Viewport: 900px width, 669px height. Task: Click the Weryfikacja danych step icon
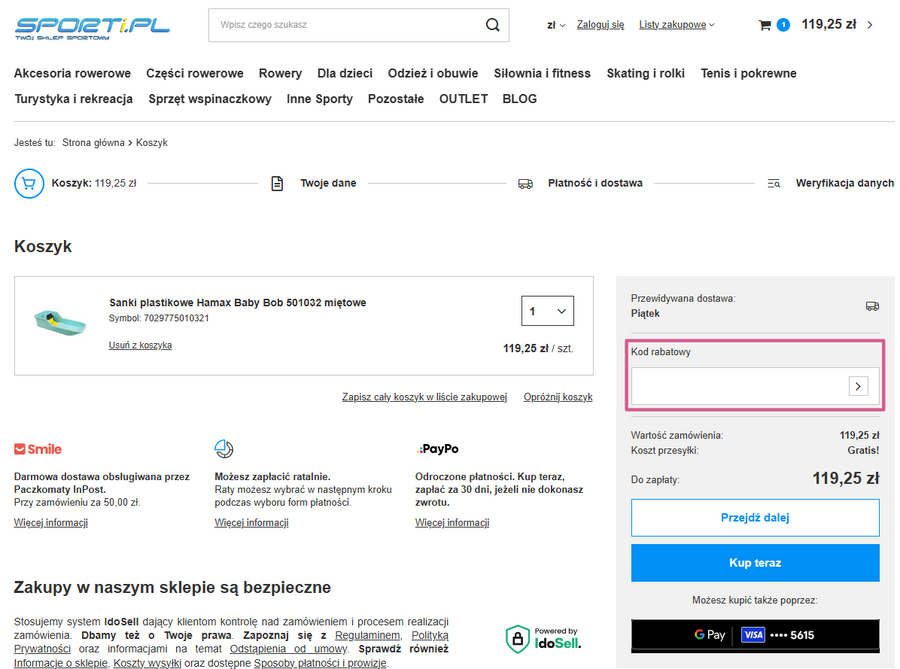point(773,184)
